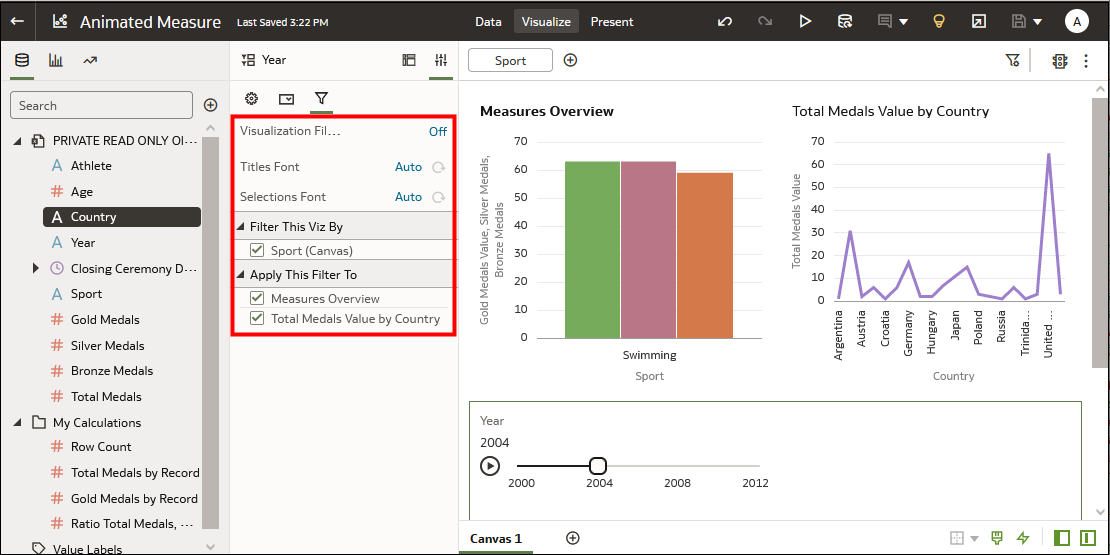Click the preview play icon in header
1110x555 pixels.
[805, 21]
